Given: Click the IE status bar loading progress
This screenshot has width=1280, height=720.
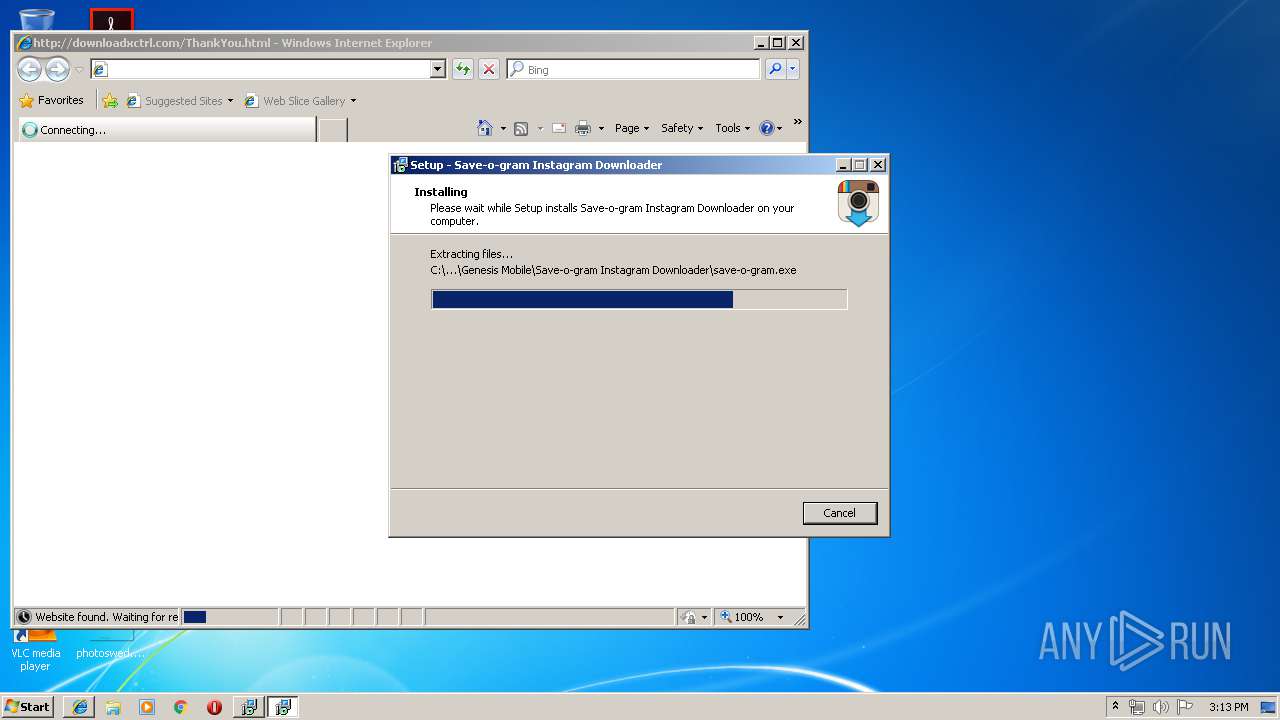Looking at the screenshot, I should [229, 617].
